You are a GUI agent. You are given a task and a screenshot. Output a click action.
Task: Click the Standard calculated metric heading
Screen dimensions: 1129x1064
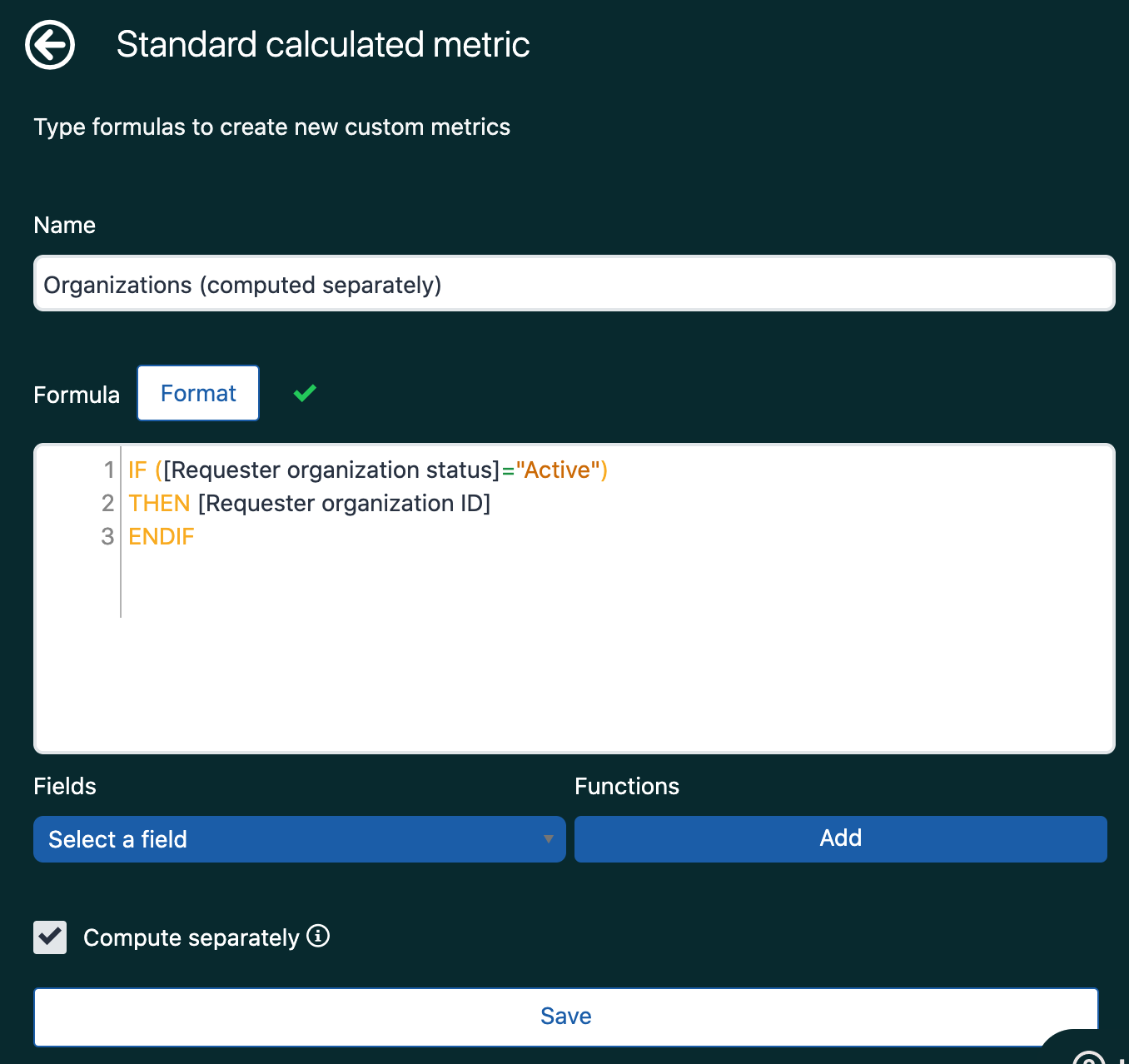323,45
